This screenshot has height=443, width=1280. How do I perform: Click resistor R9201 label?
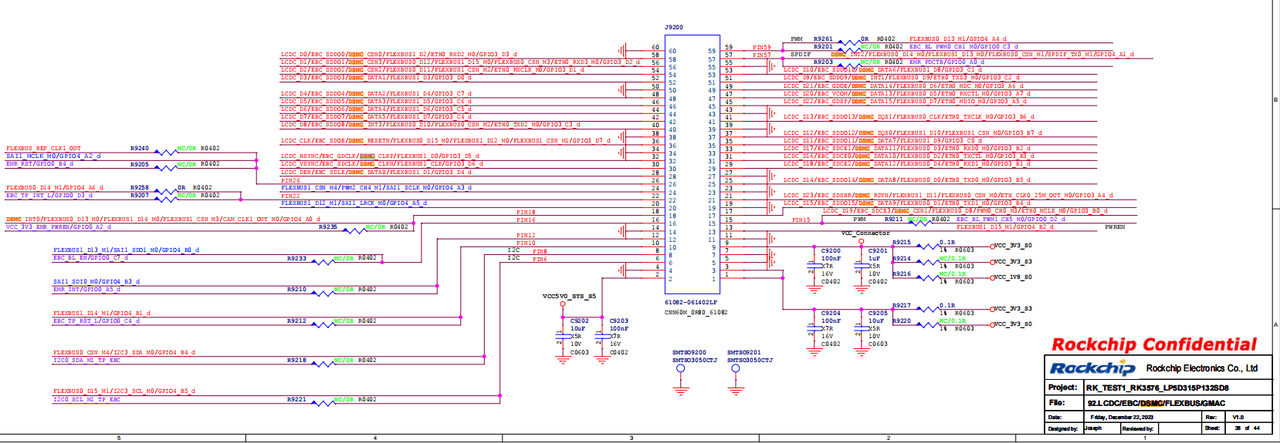point(824,46)
